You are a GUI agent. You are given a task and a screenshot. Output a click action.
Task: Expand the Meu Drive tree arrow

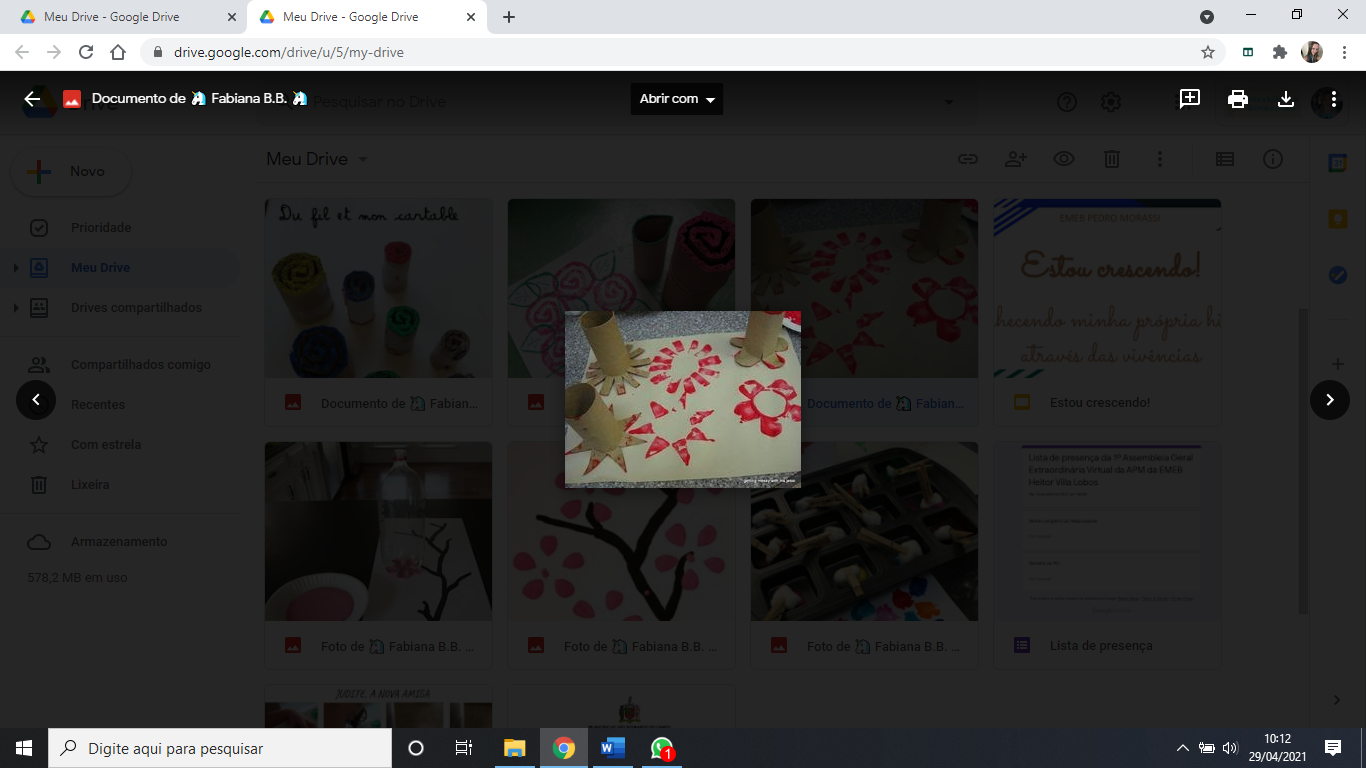[15, 268]
